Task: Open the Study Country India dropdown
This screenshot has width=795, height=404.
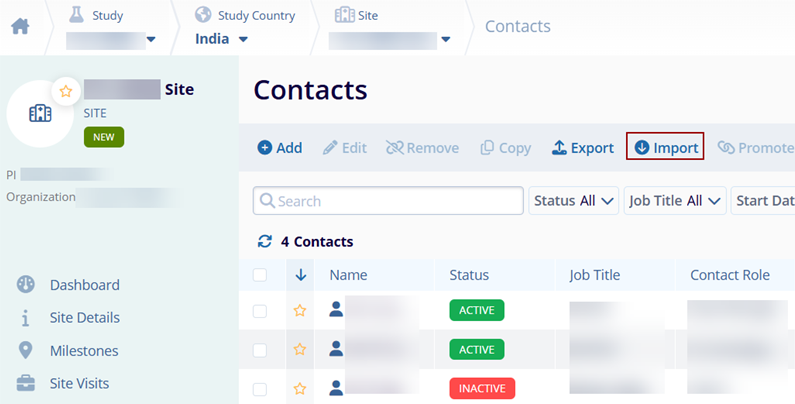Action: 221,39
